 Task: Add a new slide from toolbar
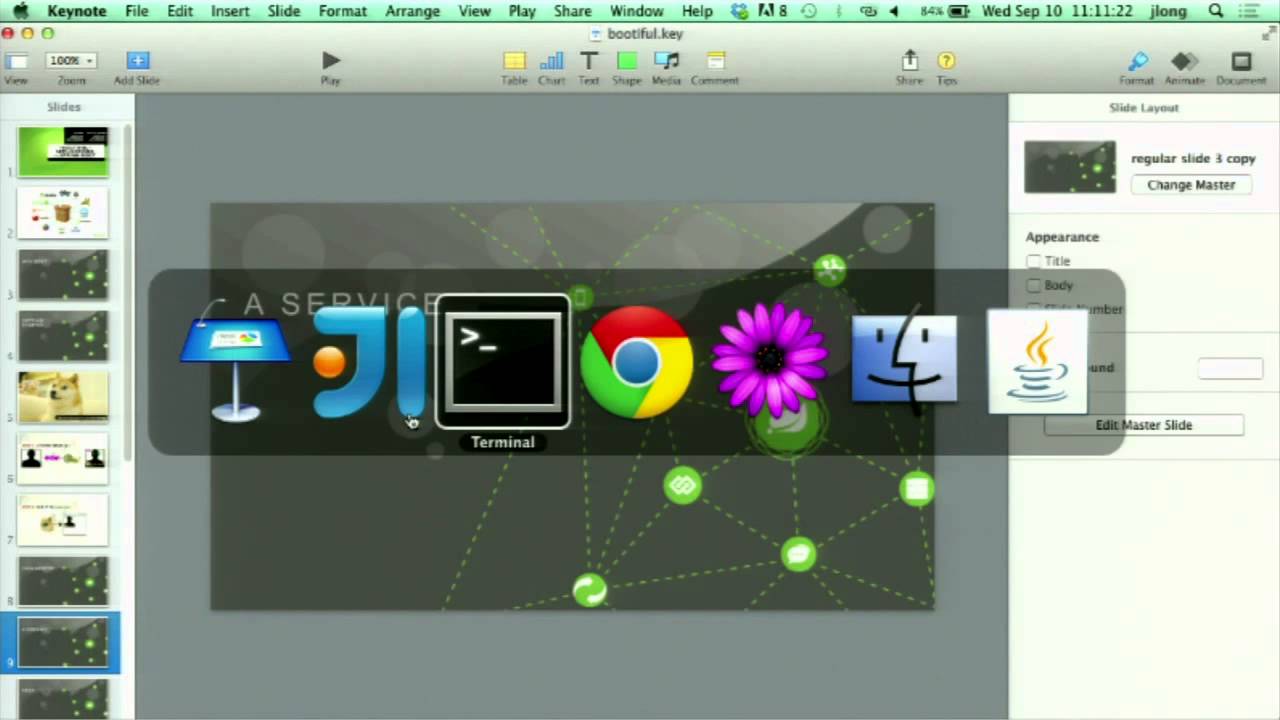[x=137, y=62]
